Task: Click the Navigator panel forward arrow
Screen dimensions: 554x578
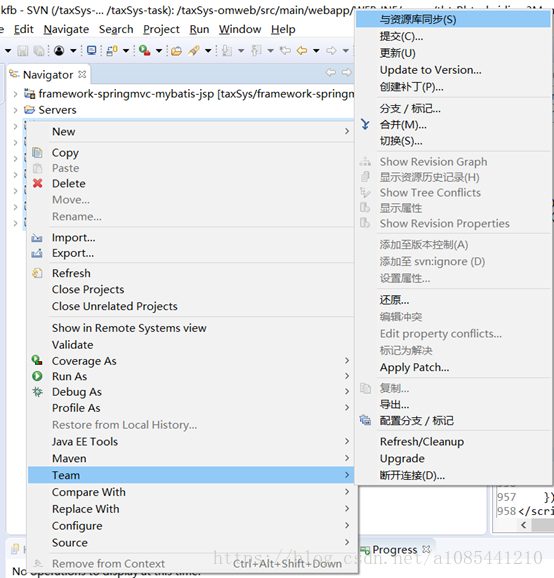Action: [347, 72]
